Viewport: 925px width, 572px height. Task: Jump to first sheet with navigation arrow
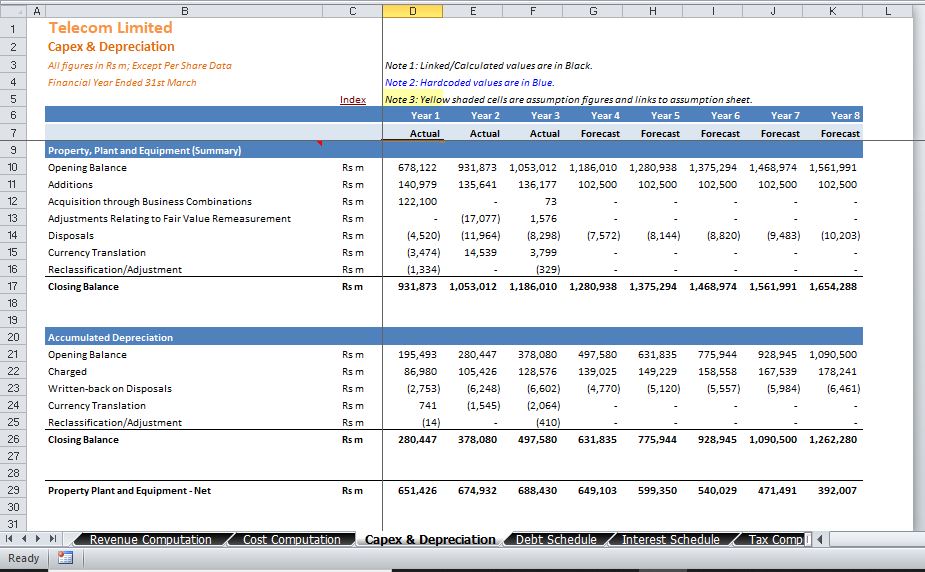[9, 538]
